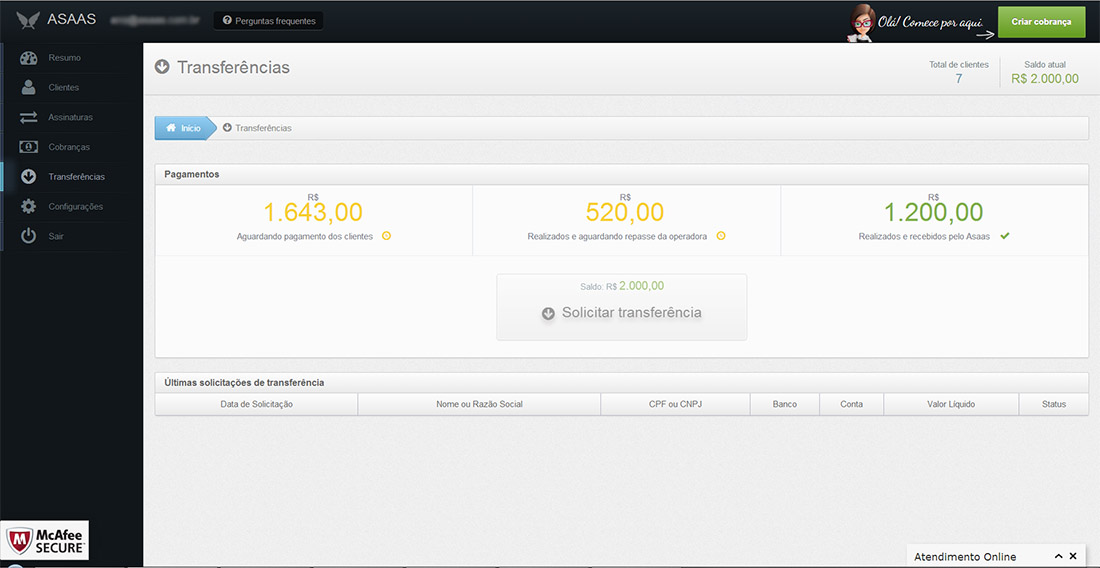The image size is (1100, 568).
Task: Click Realizados e recebidos pelo Asaas label
Action: [924, 236]
